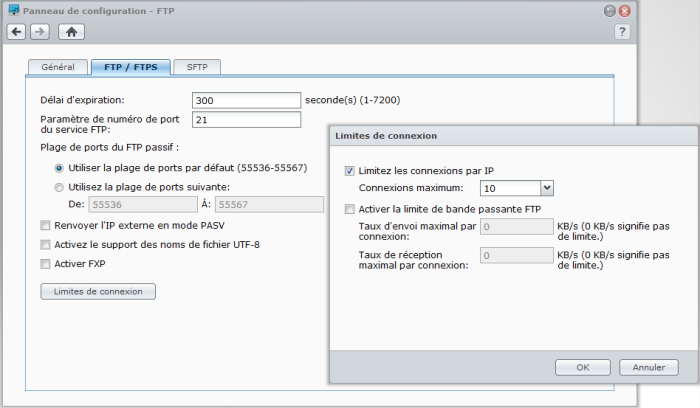
Task: Click the forward navigation arrow
Action: click(39, 32)
